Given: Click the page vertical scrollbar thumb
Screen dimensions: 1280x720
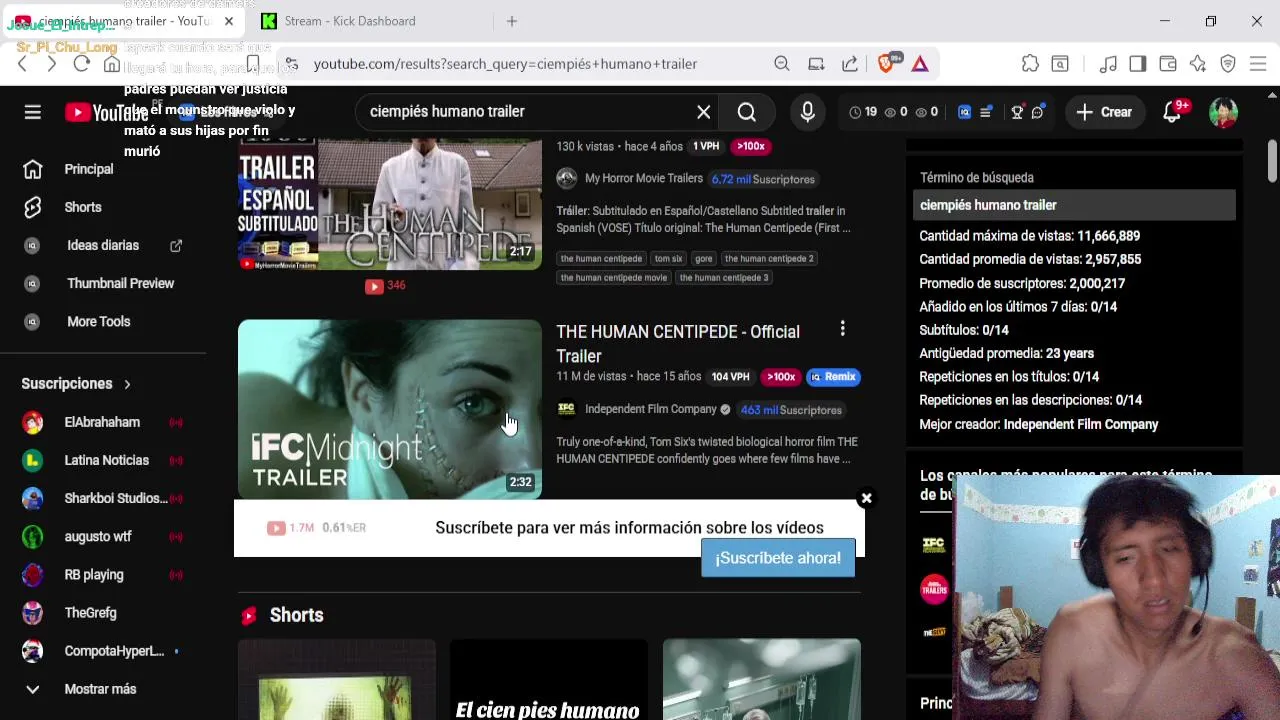Looking at the screenshot, I should 1272,160.
